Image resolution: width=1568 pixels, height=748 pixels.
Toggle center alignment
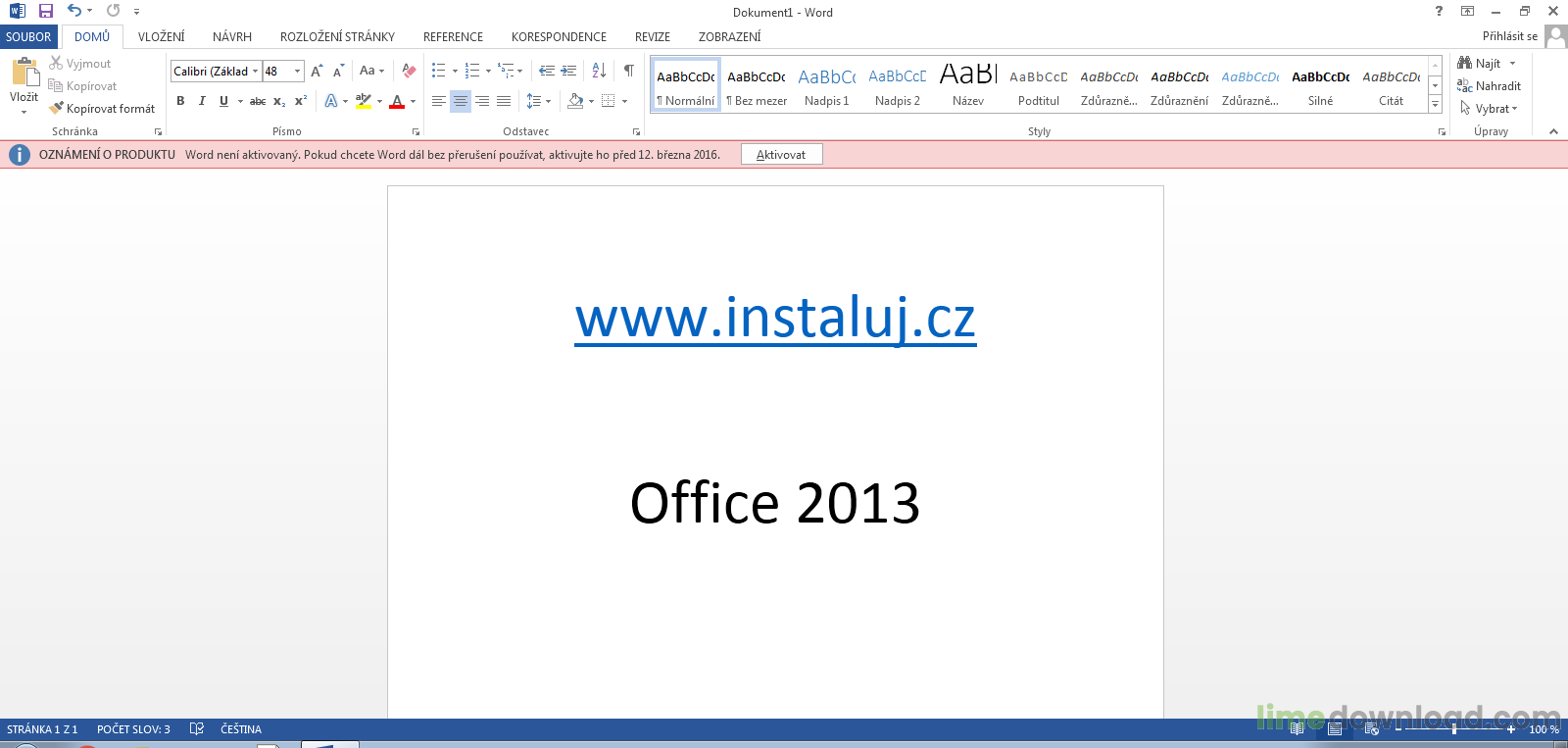(460, 101)
